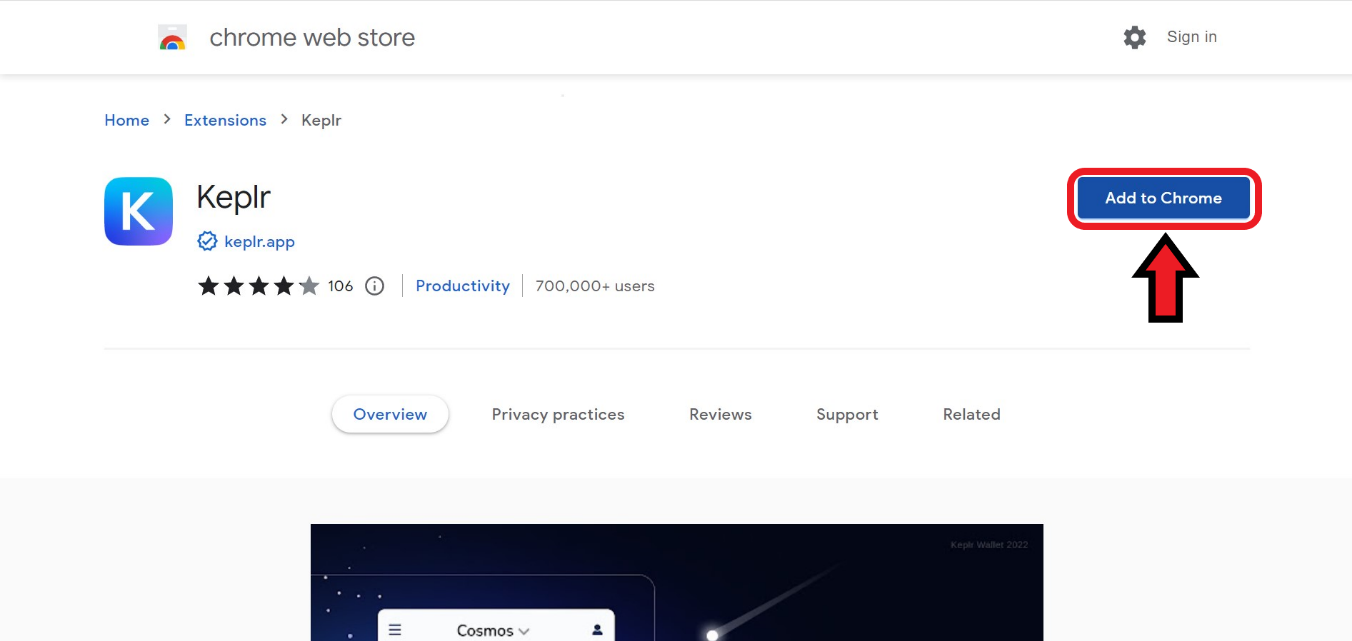The image size is (1352, 641).
Task: Click the Keplr extension title
Action: [x=233, y=196]
